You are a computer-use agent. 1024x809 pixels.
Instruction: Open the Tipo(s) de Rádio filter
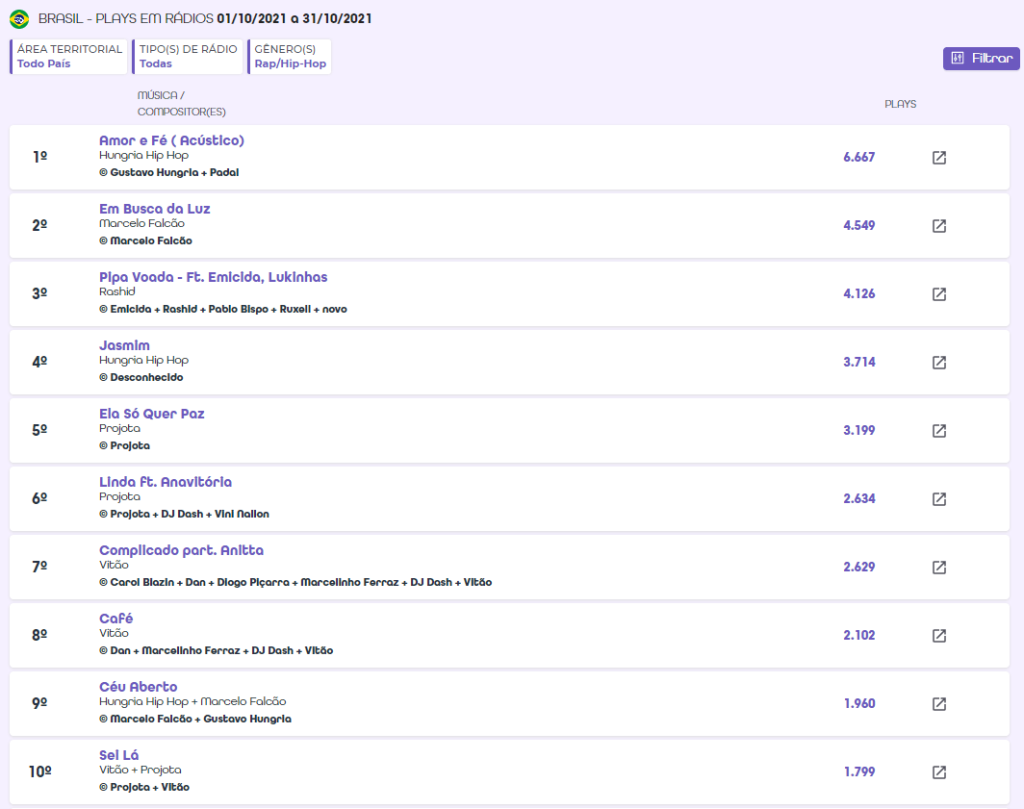click(188, 57)
